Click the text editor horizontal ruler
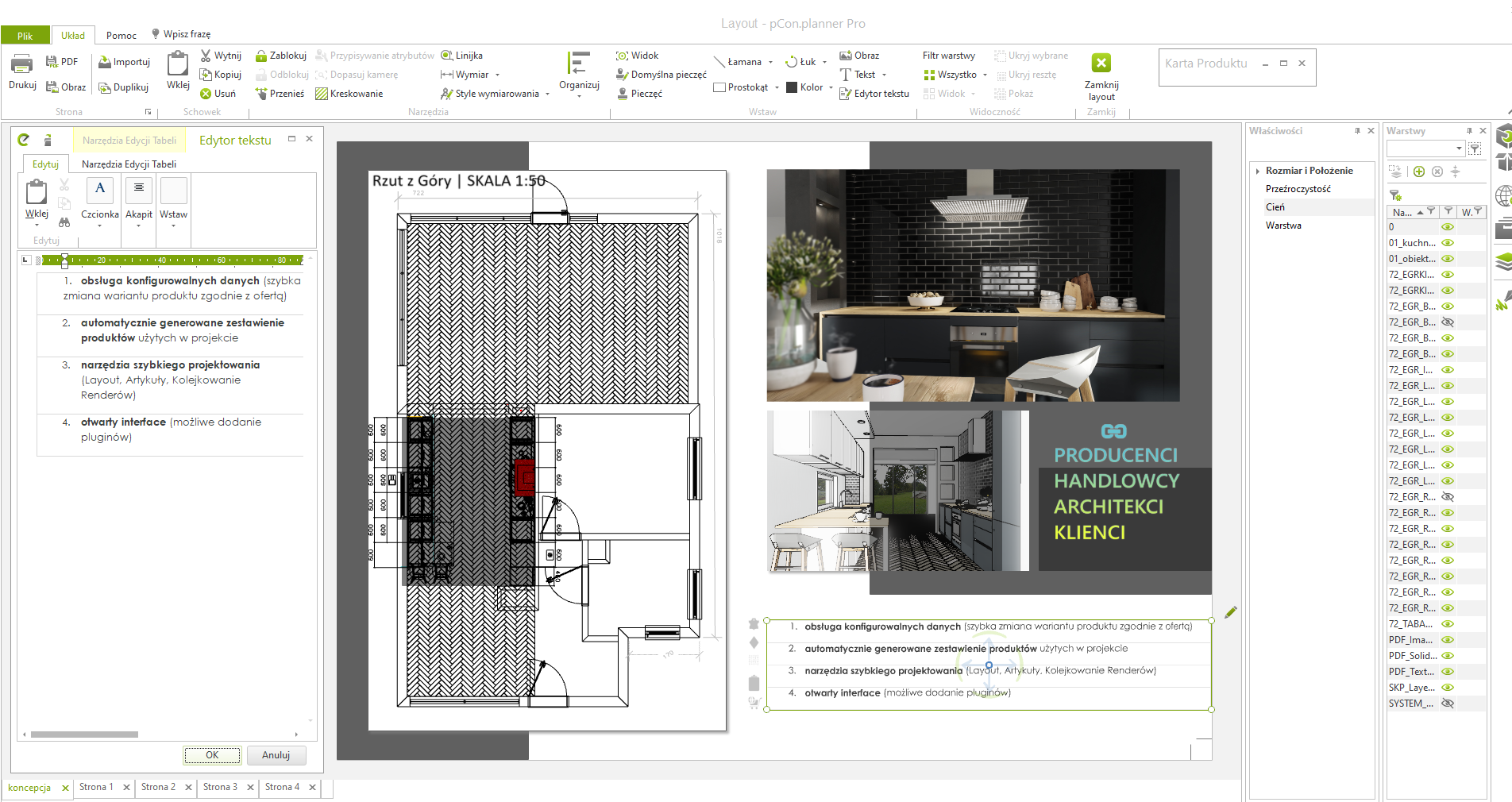 pos(172,260)
